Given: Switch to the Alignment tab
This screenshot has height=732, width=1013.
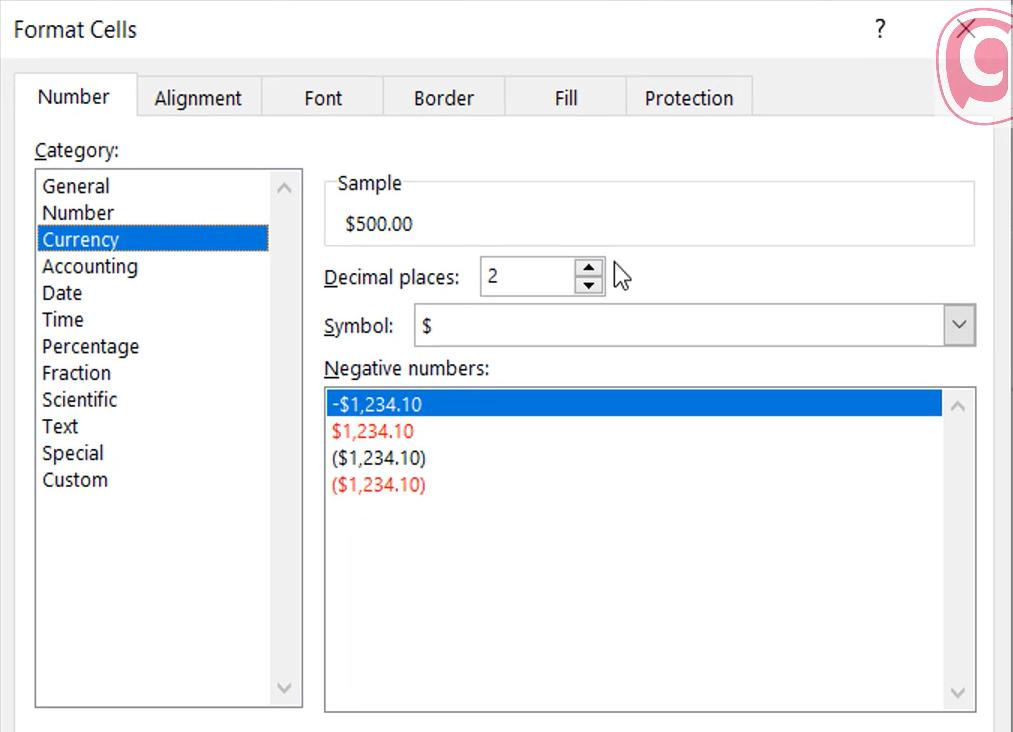Looking at the screenshot, I should click(x=198, y=97).
